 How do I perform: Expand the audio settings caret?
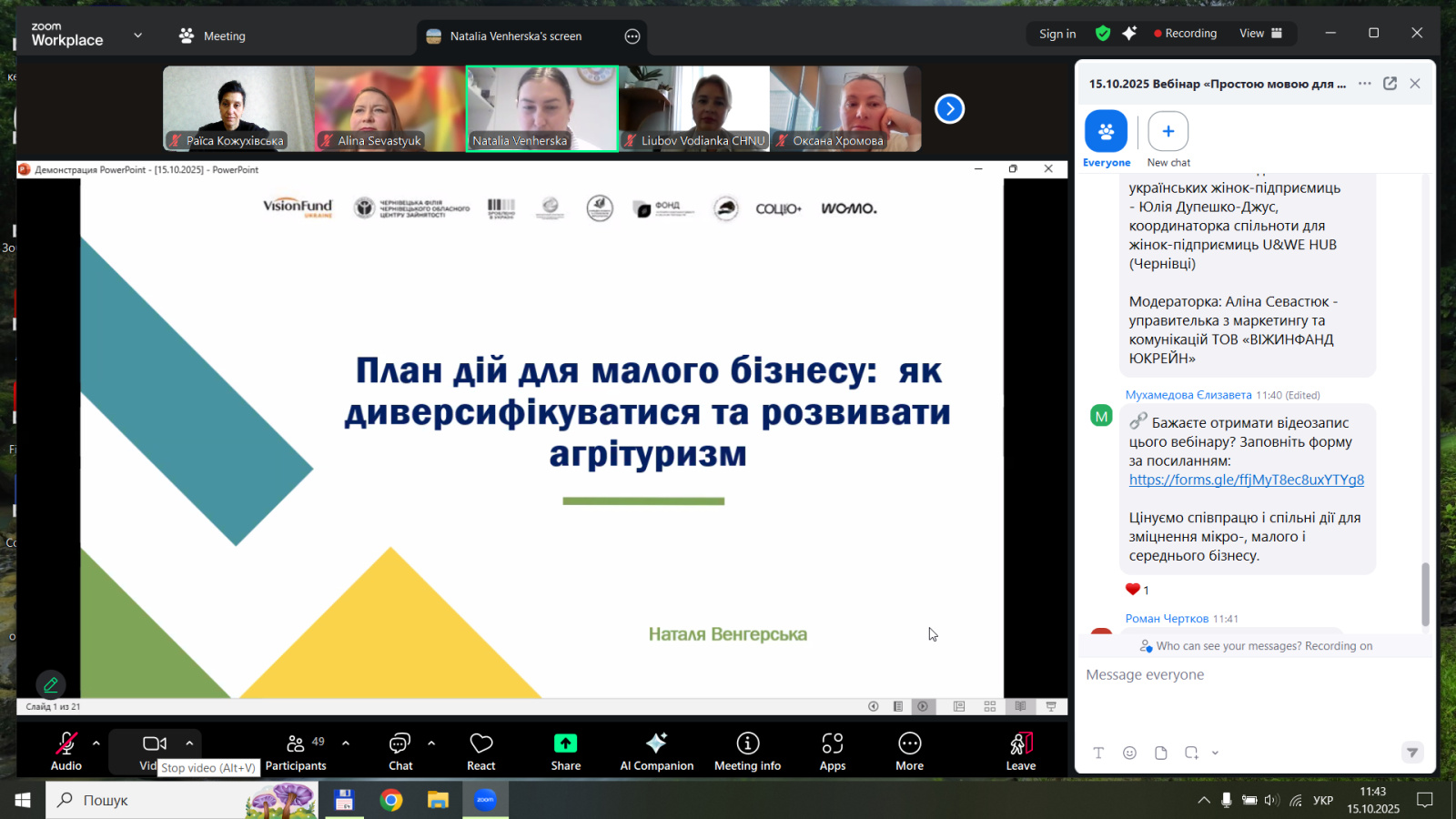coord(96,743)
